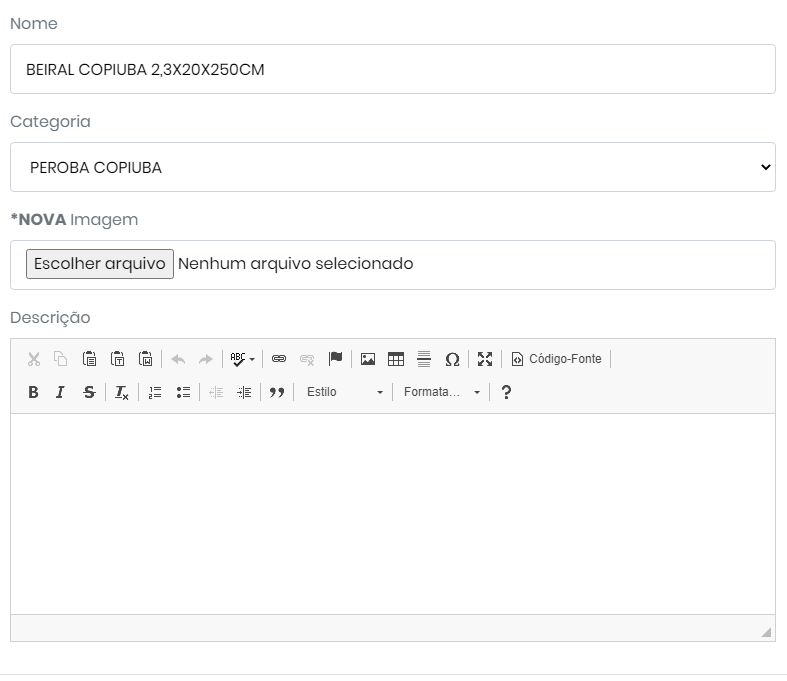
Task: Expand the Estilo styles dropdown
Action: click(x=344, y=392)
